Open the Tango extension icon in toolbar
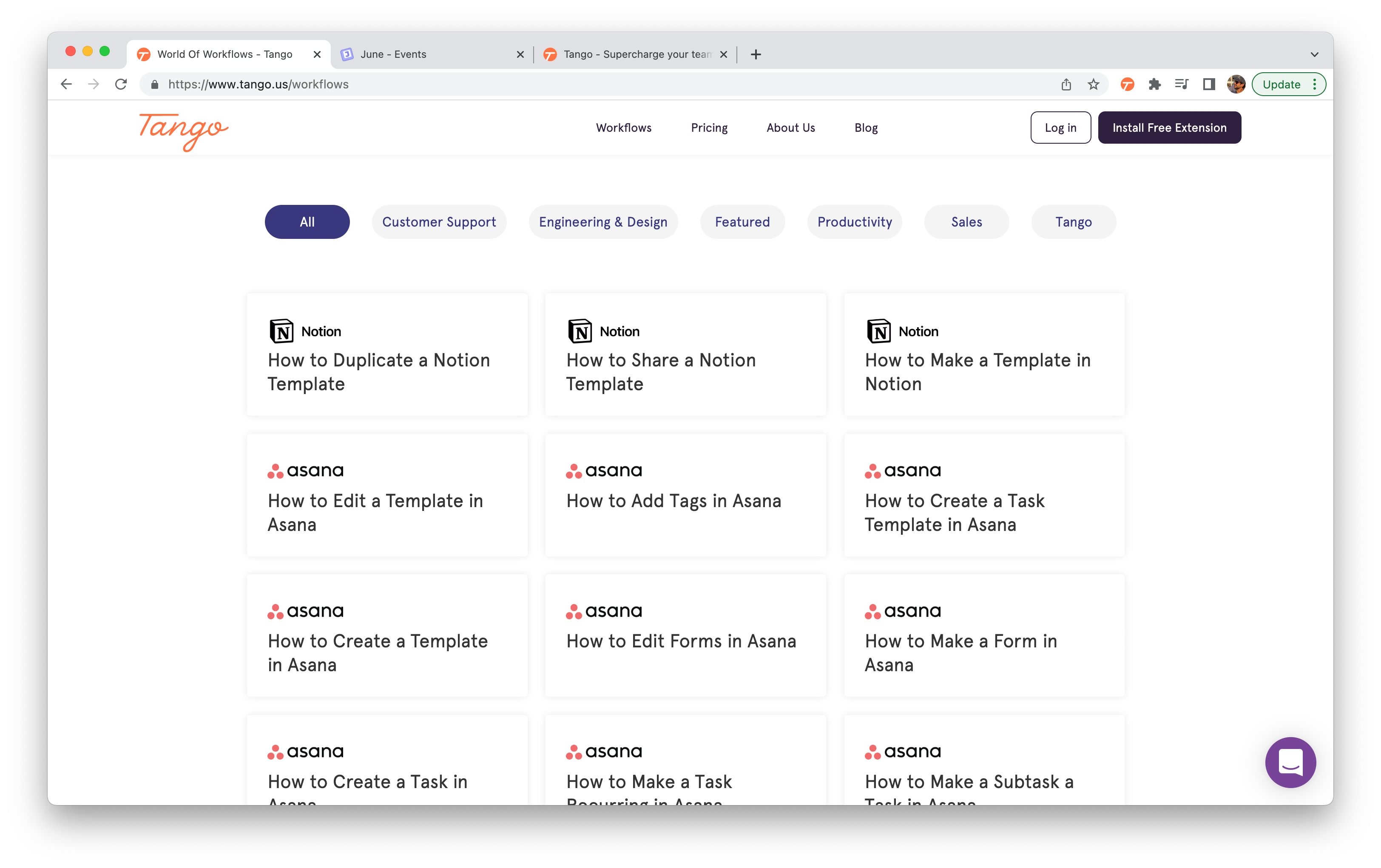The image size is (1381, 868). [x=1127, y=84]
